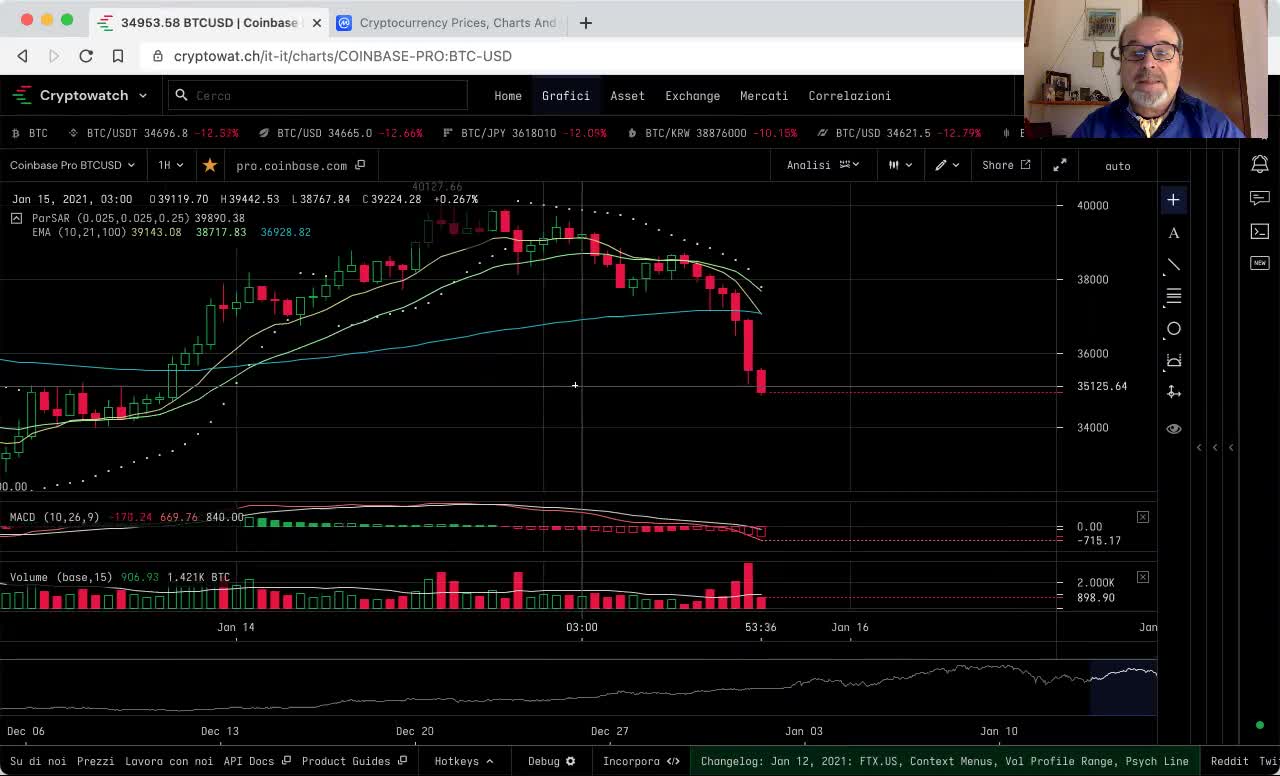Close the BTCUSD Coinbase browser tab

[x=316, y=23]
